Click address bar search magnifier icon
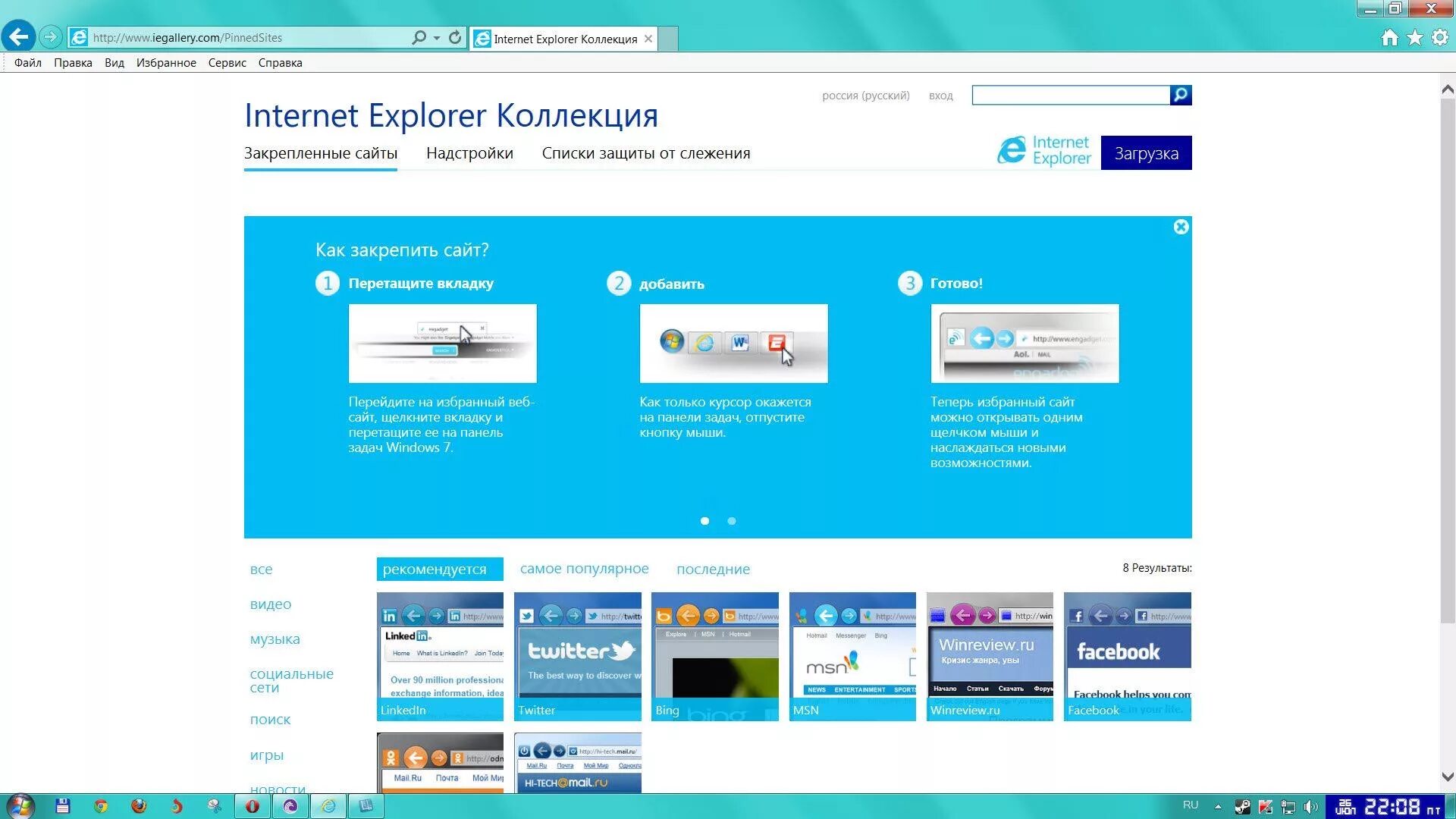This screenshot has height=819, width=1456. point(419,37)
